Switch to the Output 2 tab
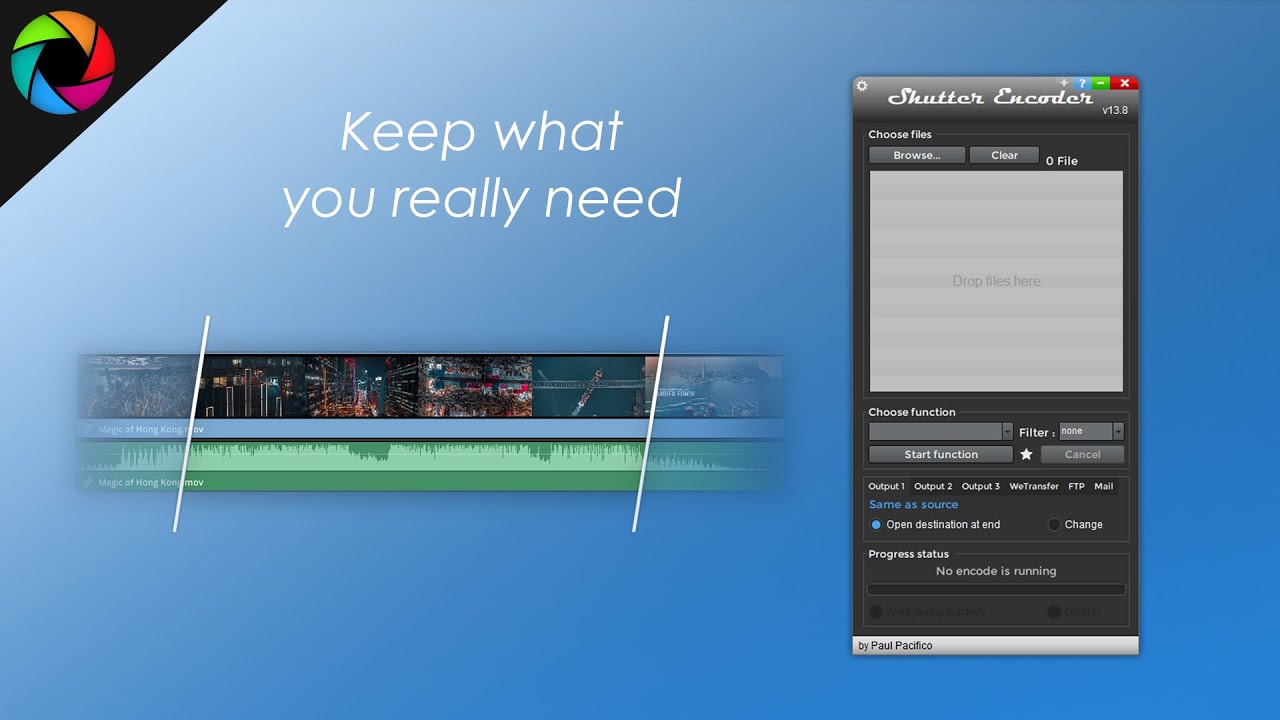 pyautogui.click(x=933, y=486)
